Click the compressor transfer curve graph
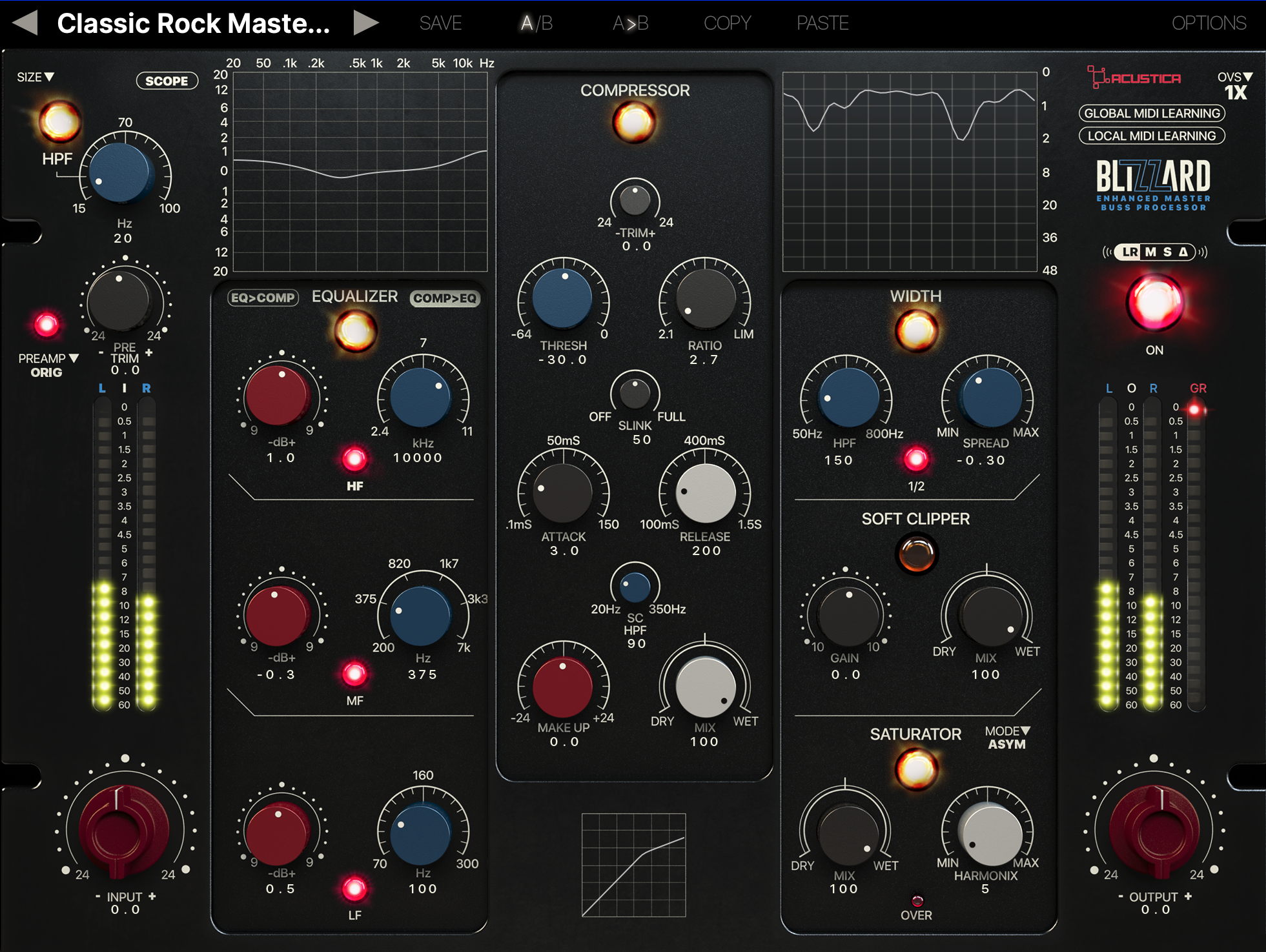1266x952 pixels. [633, 865]
